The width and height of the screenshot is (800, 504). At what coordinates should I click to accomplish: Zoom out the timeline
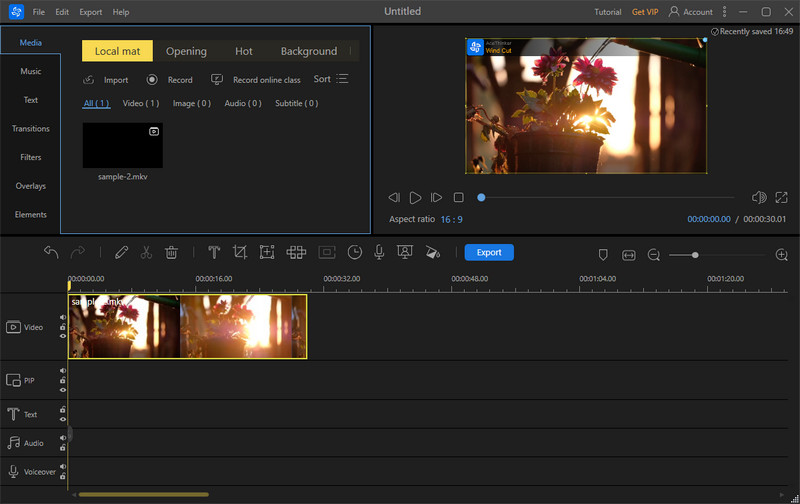click(x=654, y=255)
